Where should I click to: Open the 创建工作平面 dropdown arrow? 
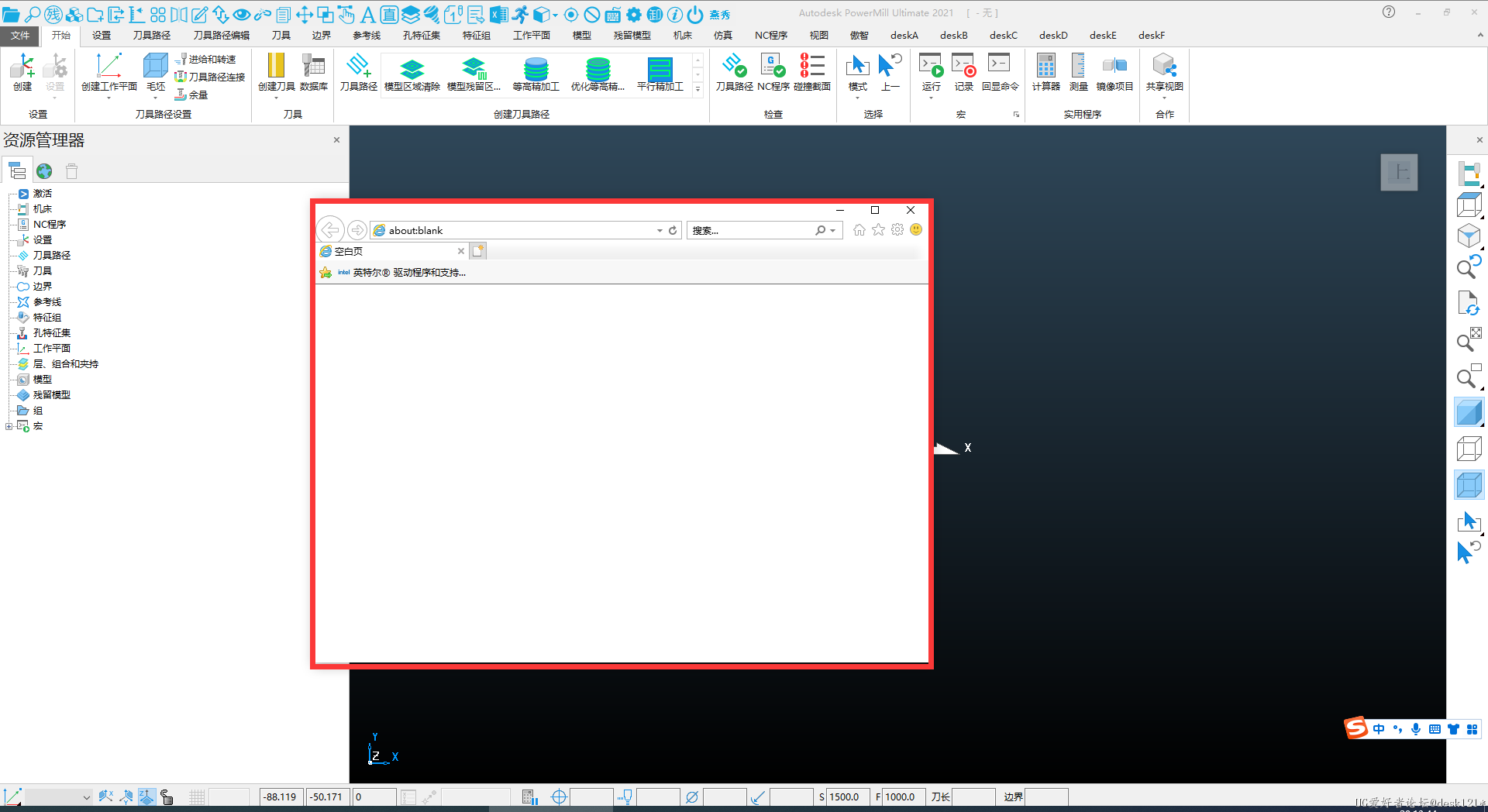(x=109, y=98)
